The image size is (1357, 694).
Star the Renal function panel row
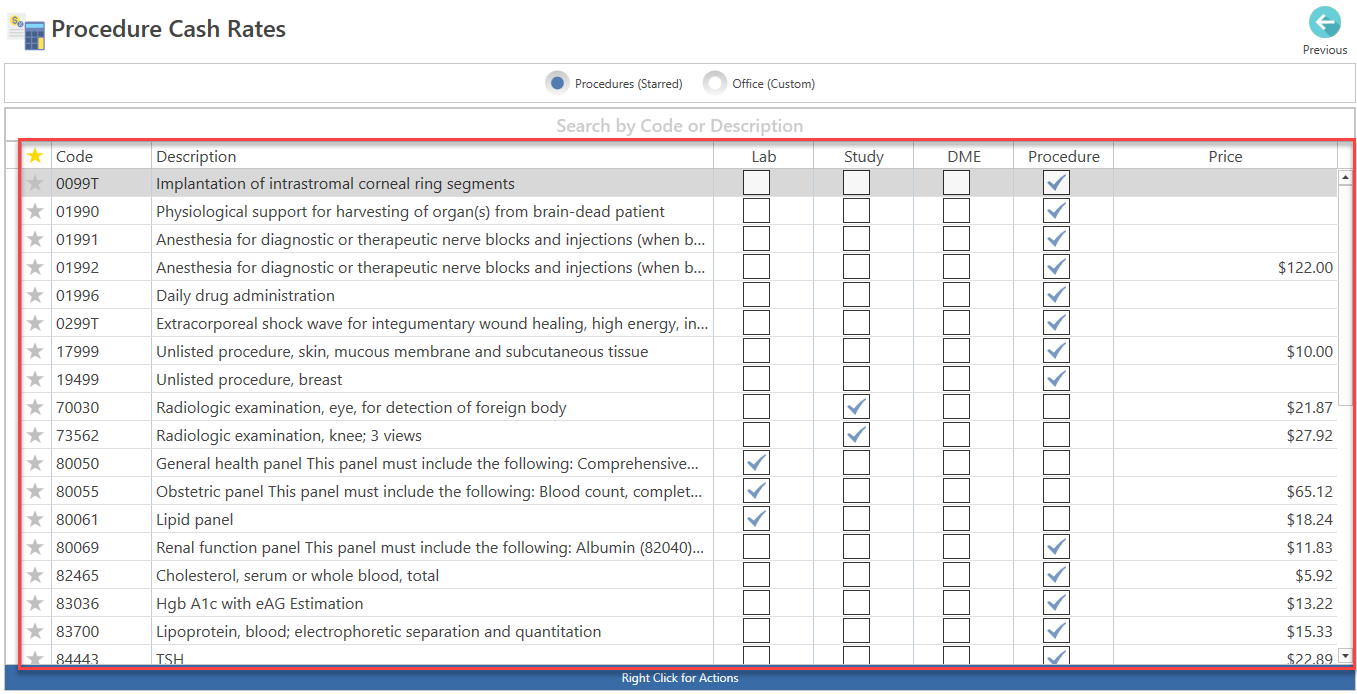coord(36,548)
